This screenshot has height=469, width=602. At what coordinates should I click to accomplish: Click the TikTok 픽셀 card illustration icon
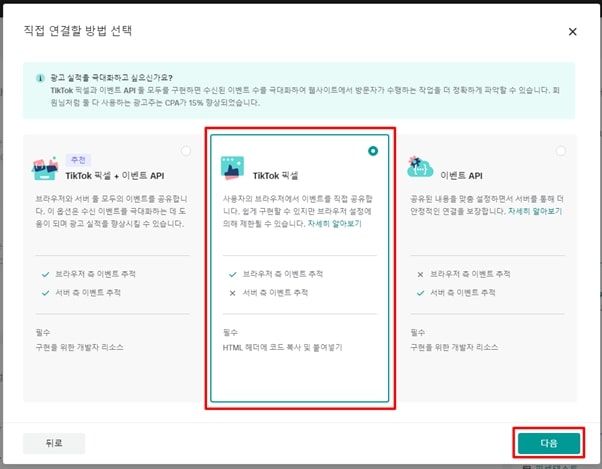click(x=233, y=167)
